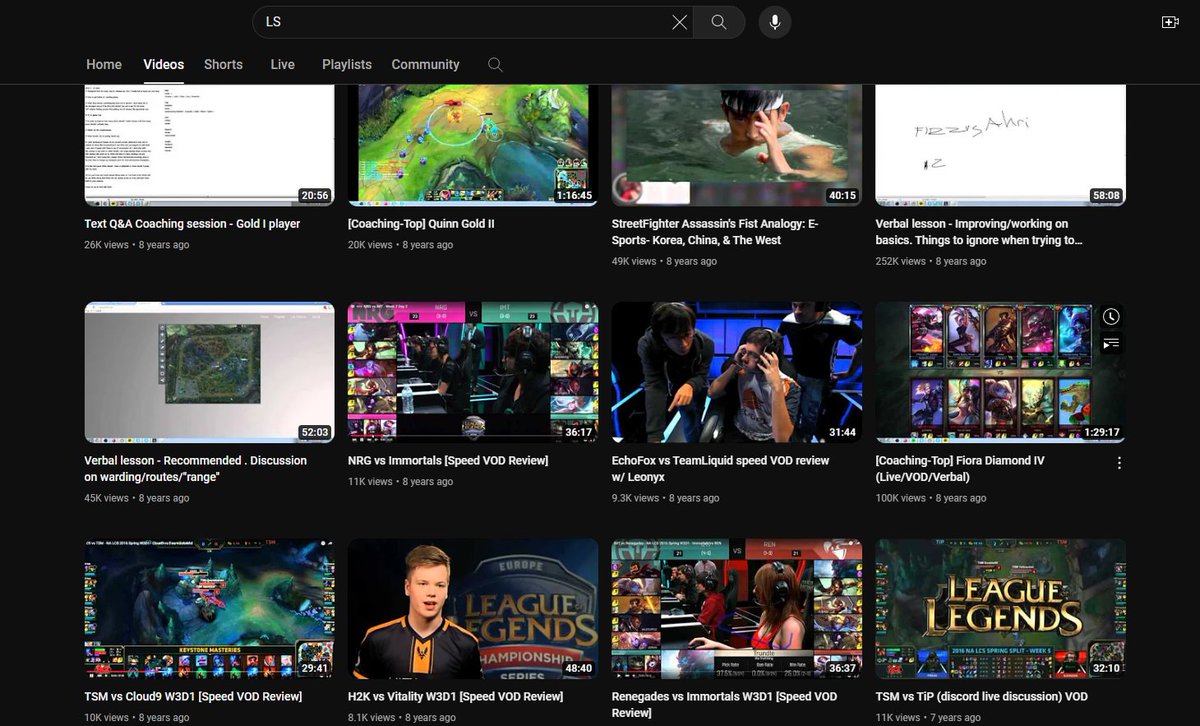
Task: Play the TSM vs TiP League thumbnail
Action: click(x=1001, y=608)
